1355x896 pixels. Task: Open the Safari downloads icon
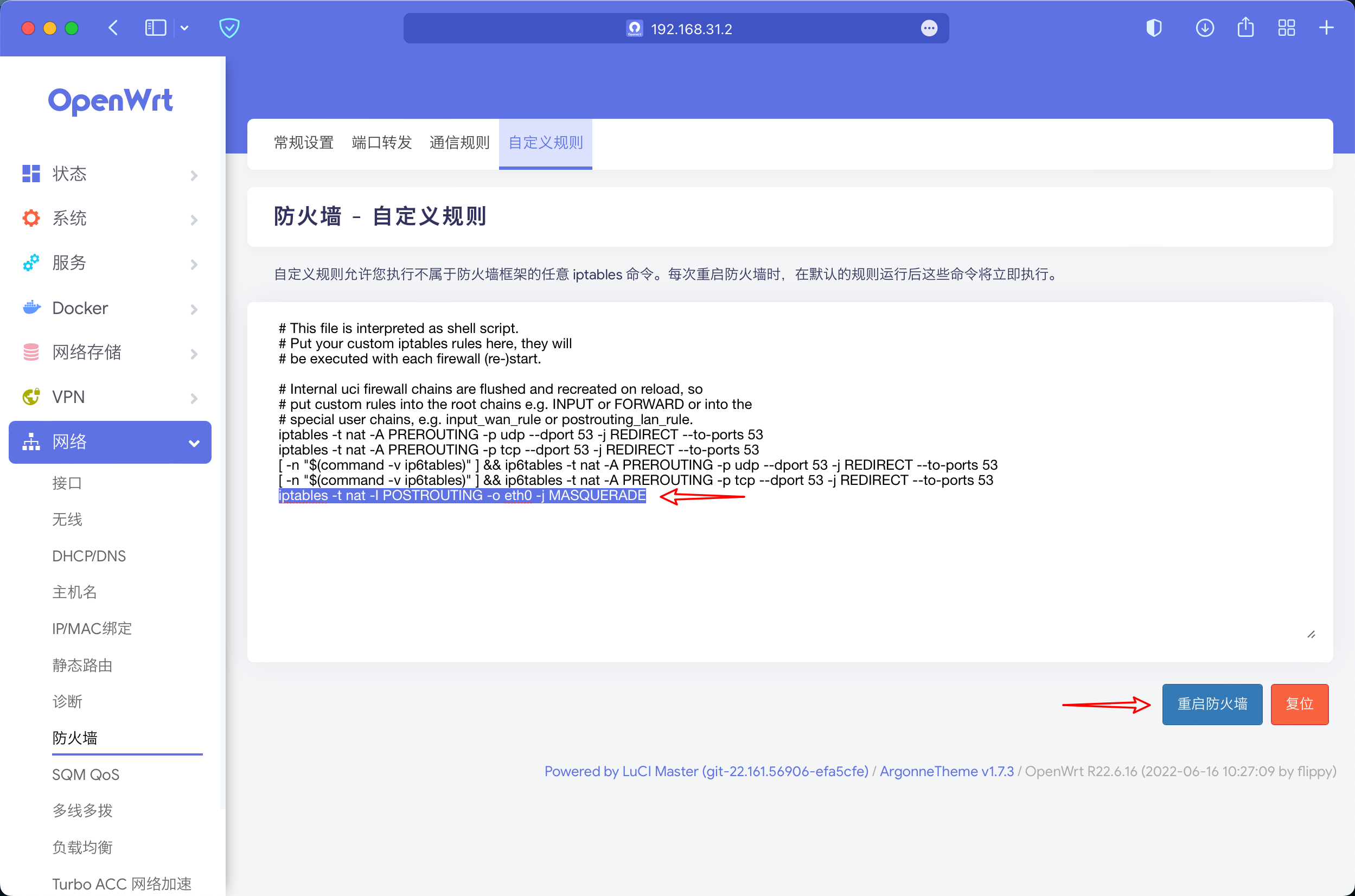tap(1205, 28)
